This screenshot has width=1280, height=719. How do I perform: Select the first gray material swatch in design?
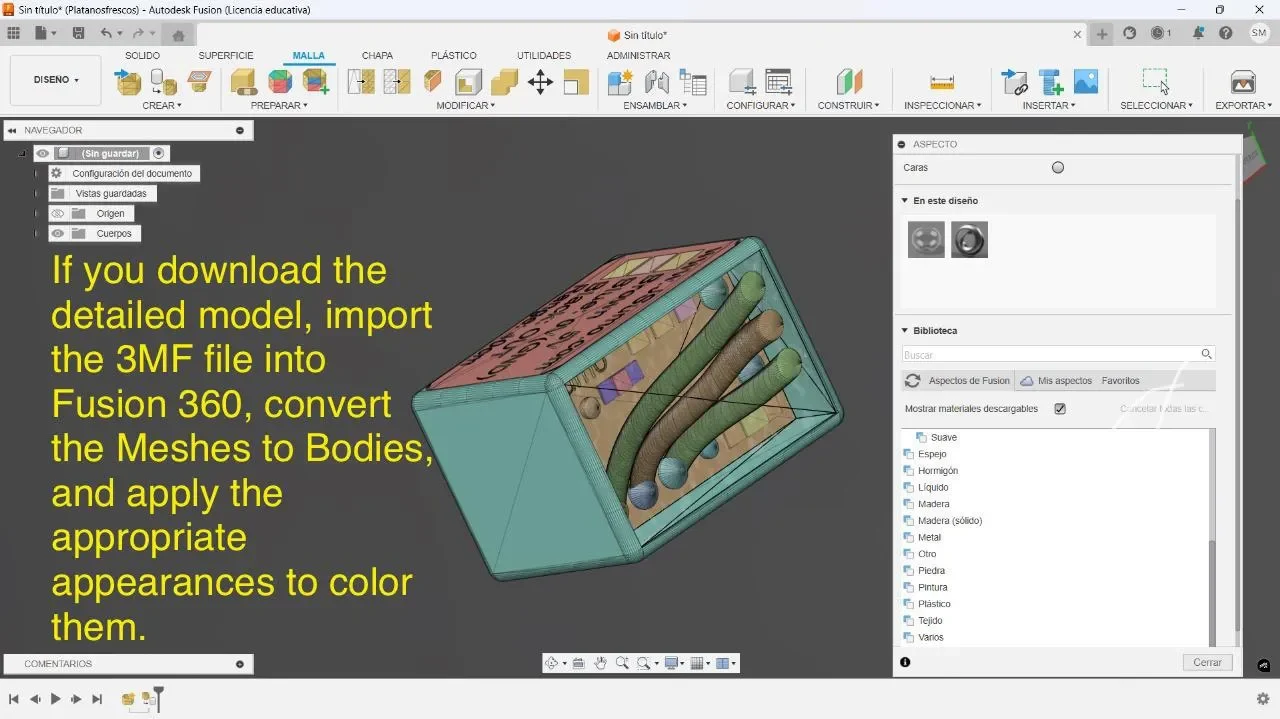coord(926,240)
